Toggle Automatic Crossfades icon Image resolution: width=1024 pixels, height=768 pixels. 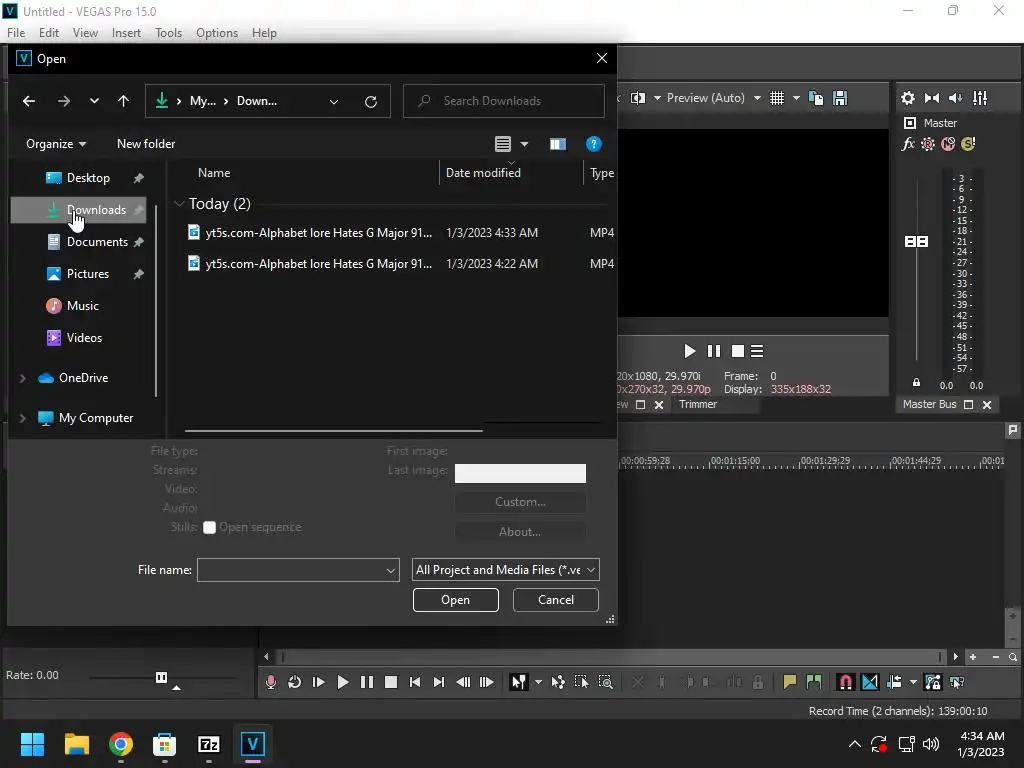pos(870,682)
